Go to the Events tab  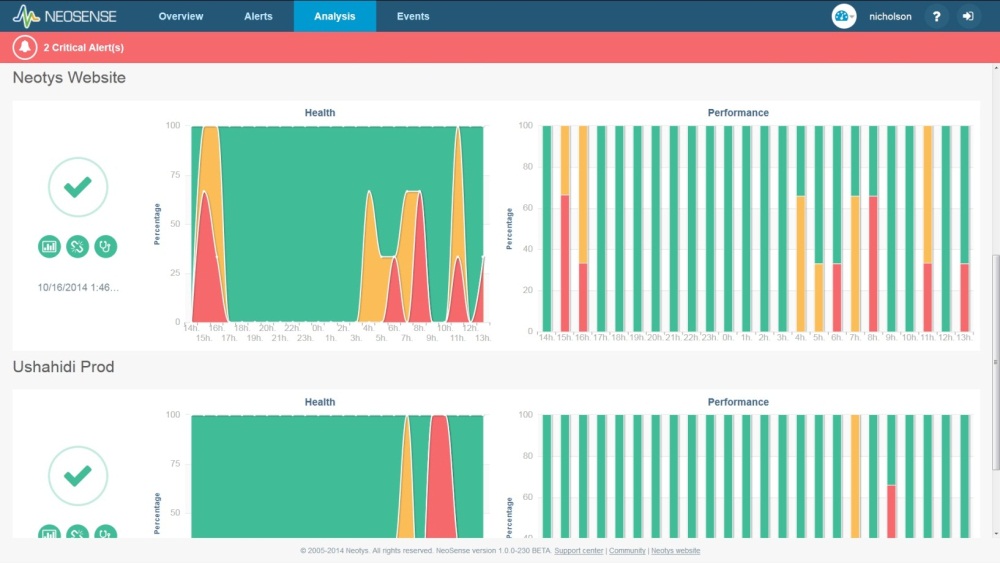[x=413, y=17]
